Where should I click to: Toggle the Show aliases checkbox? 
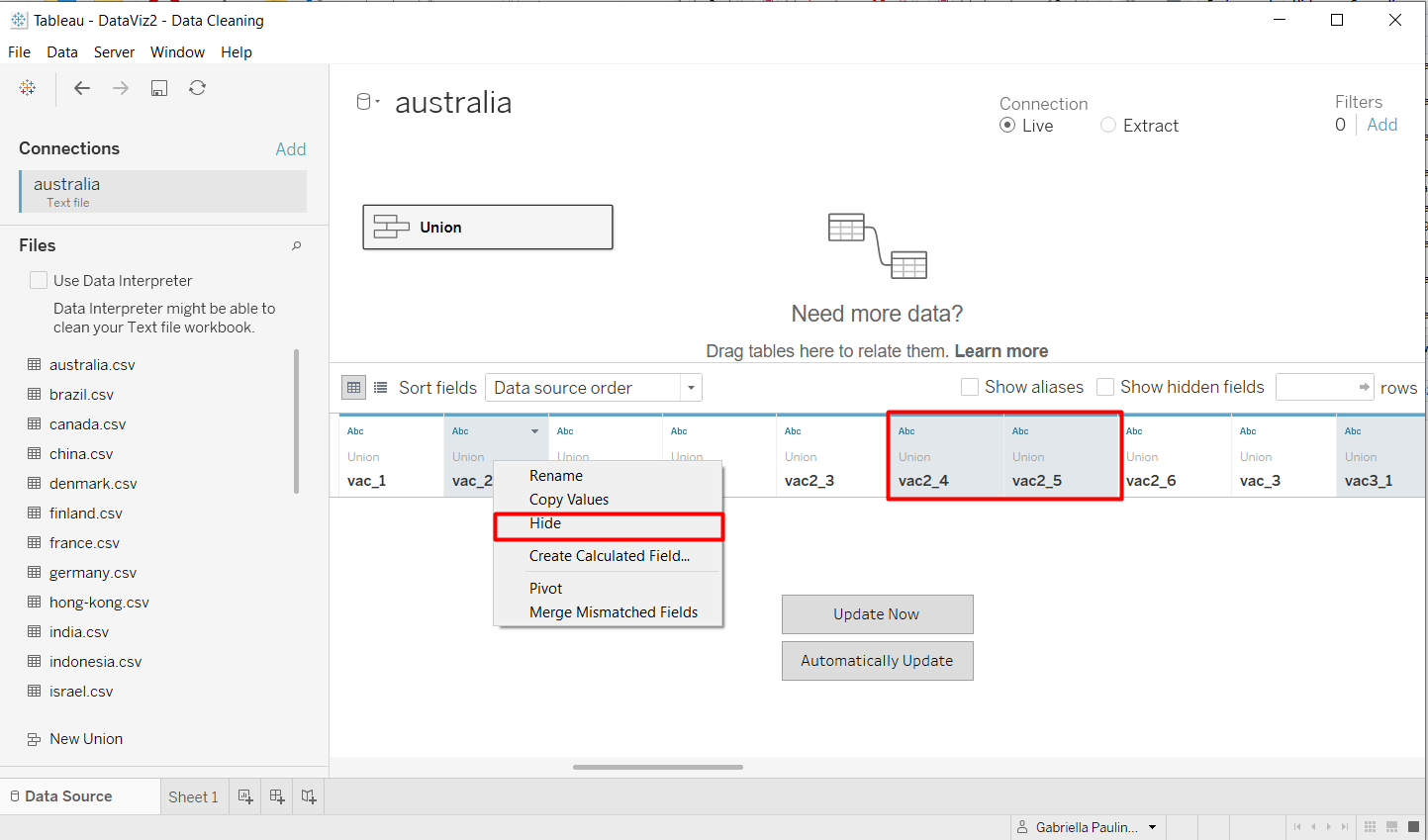pos(970,387)
